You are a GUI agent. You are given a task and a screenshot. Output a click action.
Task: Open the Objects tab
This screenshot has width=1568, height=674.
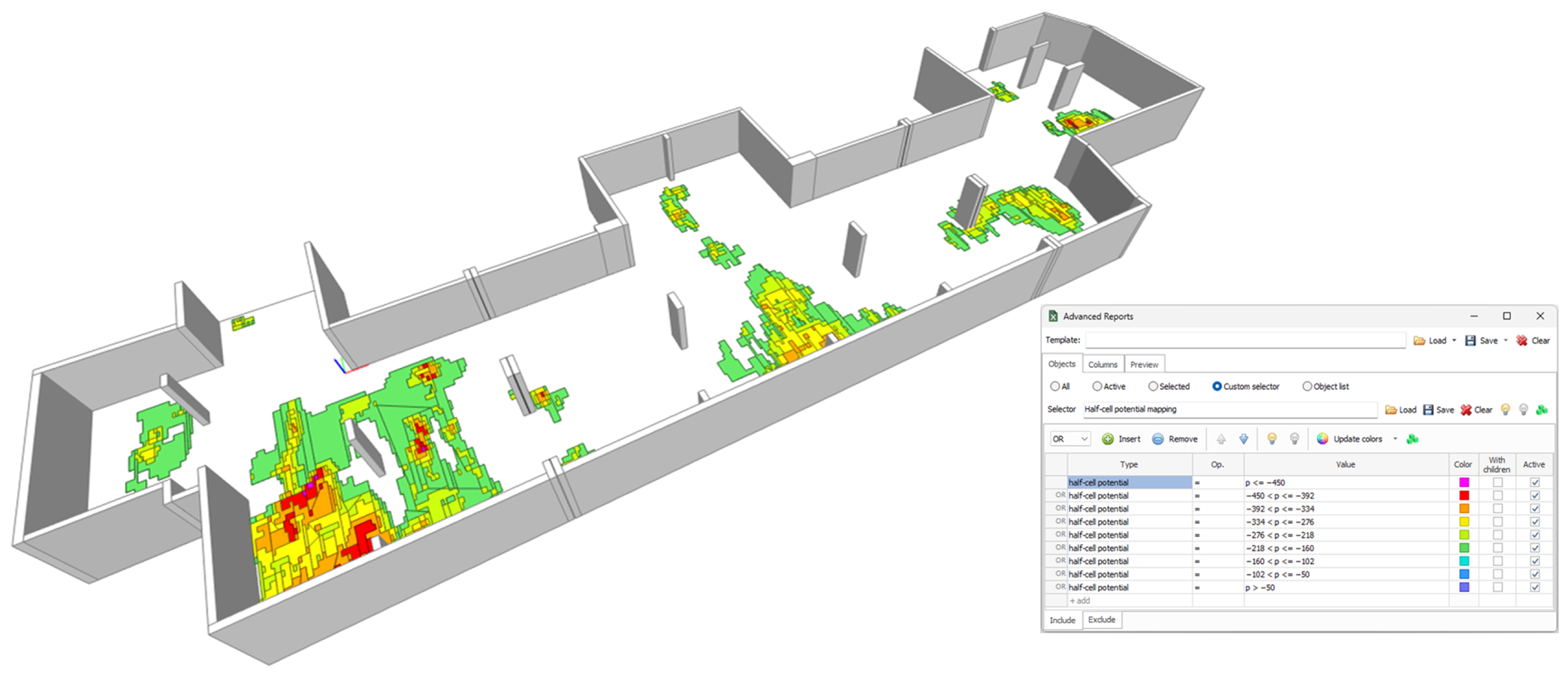click(x=1062, y=363)
